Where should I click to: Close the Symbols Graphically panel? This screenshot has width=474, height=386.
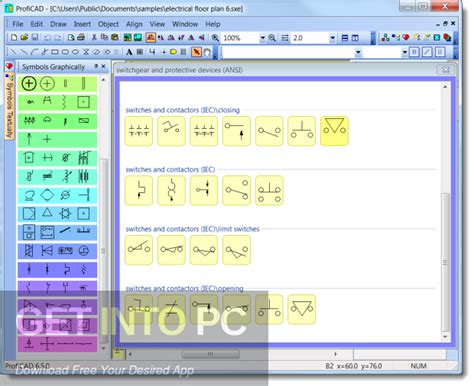pos(103,66)
